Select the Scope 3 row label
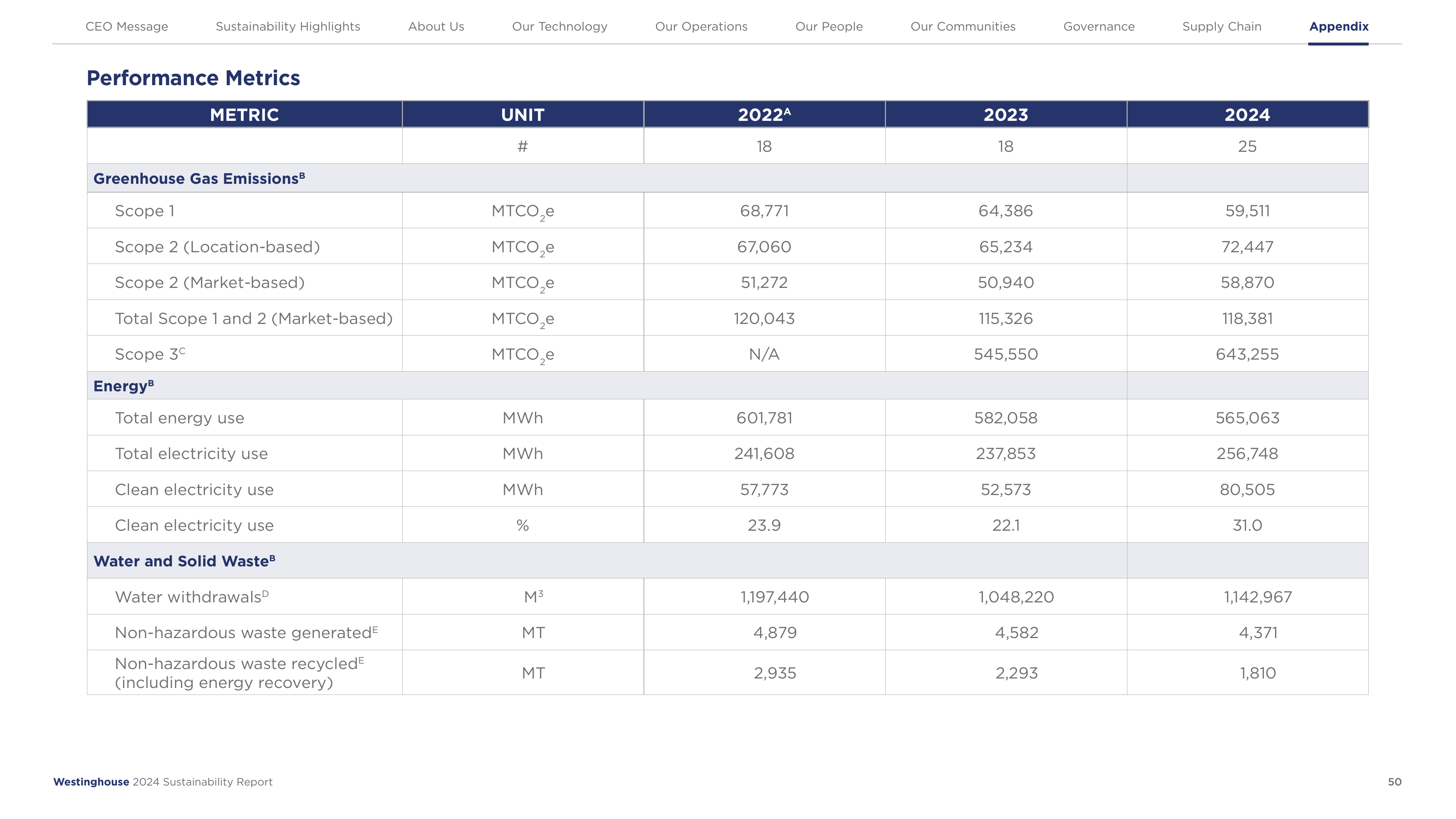 pos(150,354)
